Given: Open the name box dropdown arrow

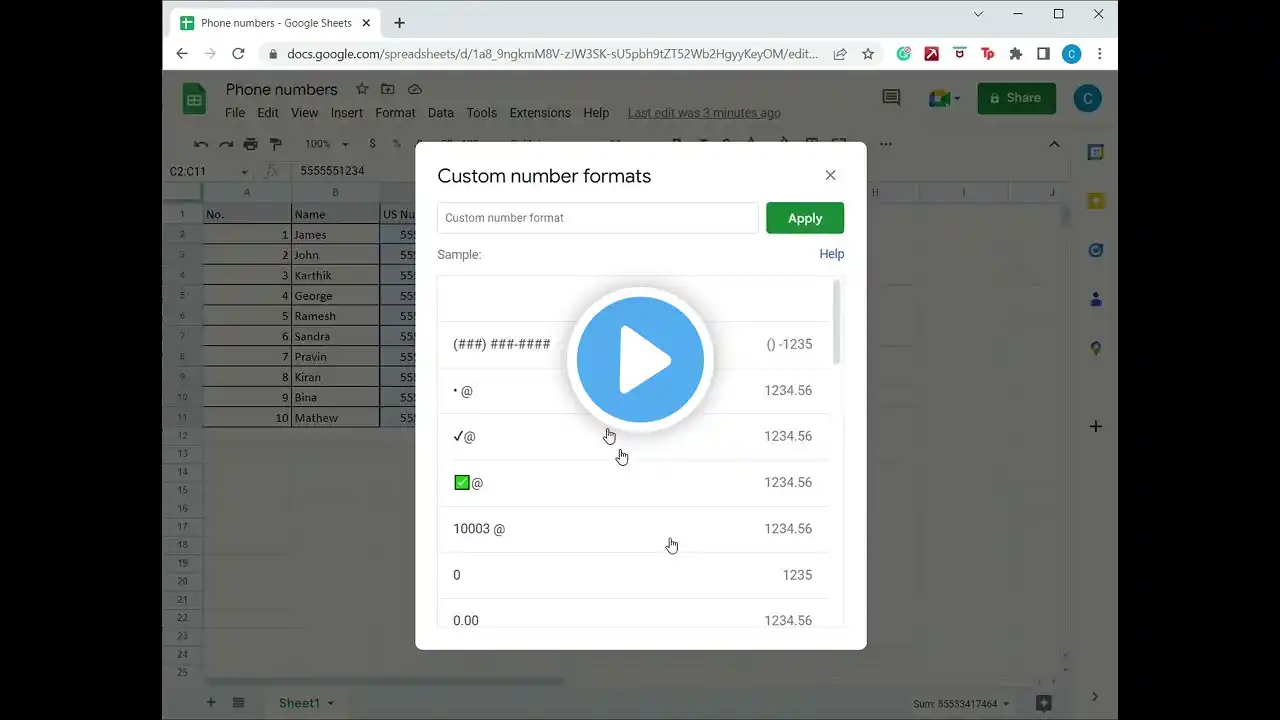Looking at the screenshot, I should coord(244,172).
